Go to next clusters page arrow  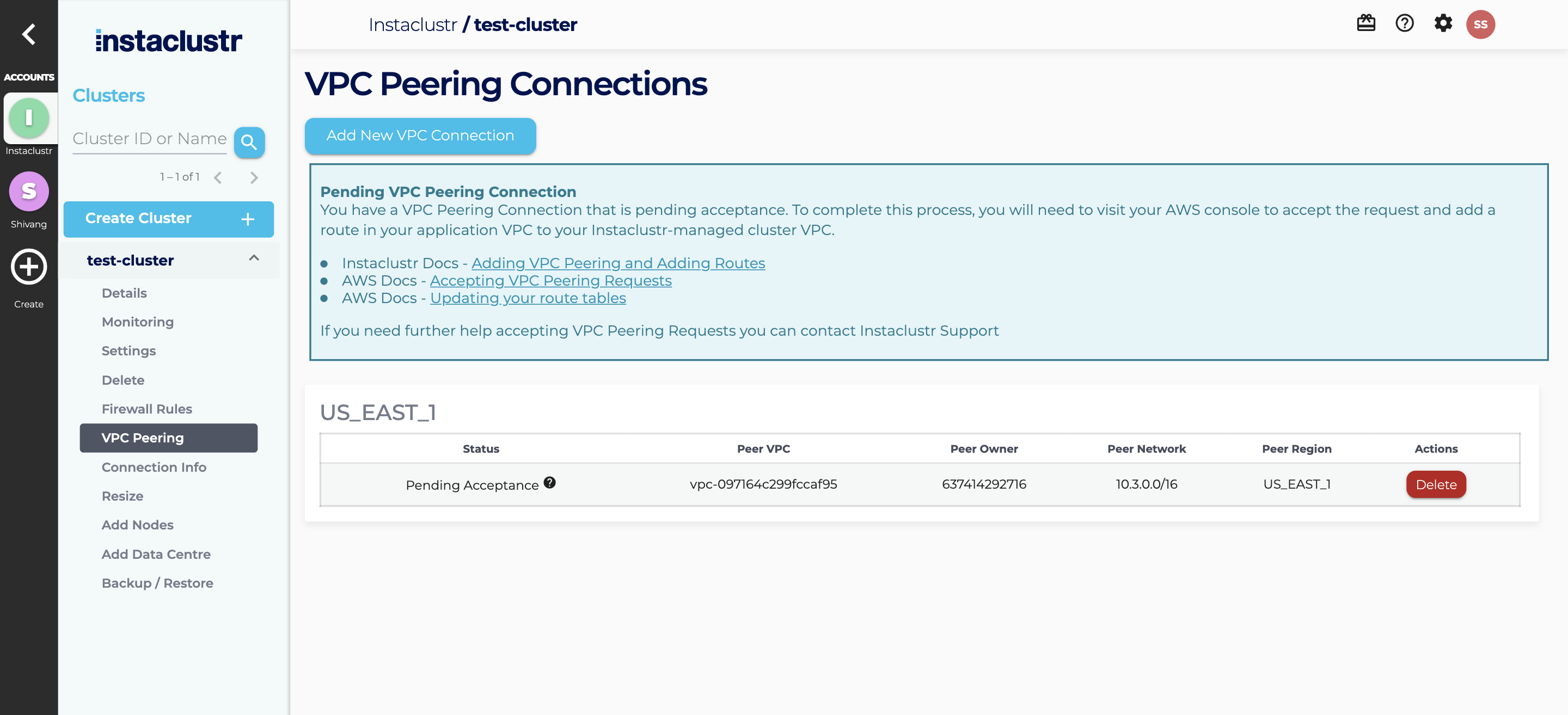(254, 178)
